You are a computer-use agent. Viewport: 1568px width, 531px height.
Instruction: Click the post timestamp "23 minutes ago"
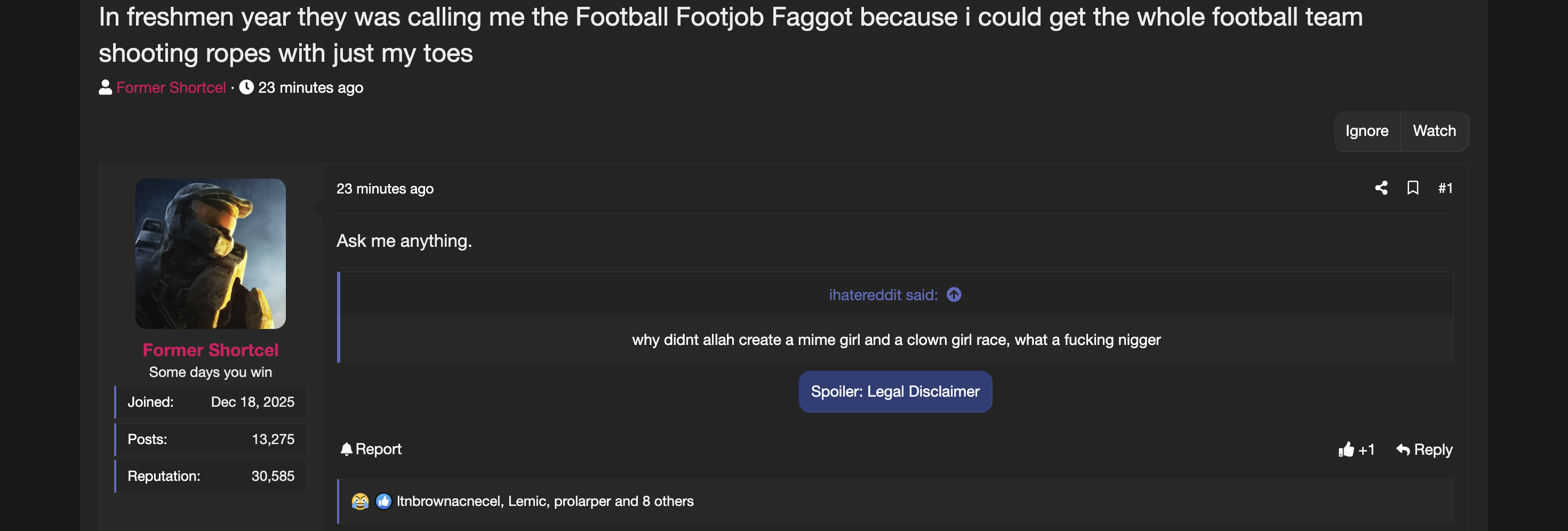tap(385, 189)
